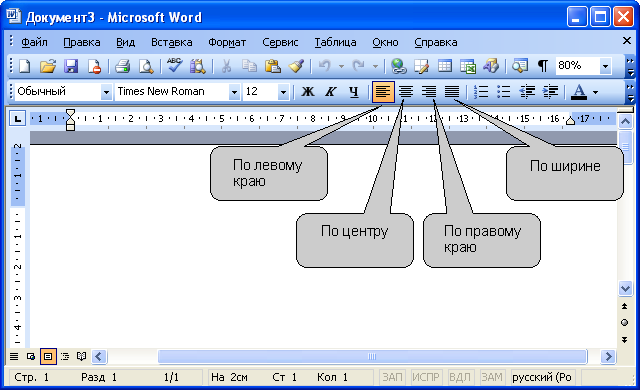This screenshot has width=640, height=390.
Task: Expand undo history dropdown arrow
Action: (341, 66)
